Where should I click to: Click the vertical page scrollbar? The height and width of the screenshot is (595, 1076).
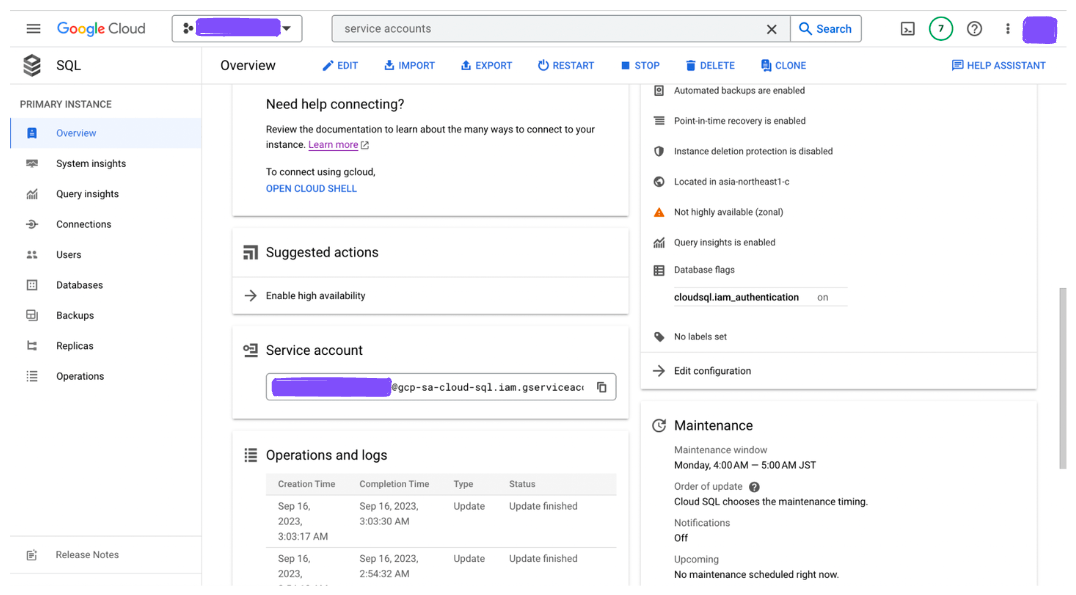[x=1062, y=378]
